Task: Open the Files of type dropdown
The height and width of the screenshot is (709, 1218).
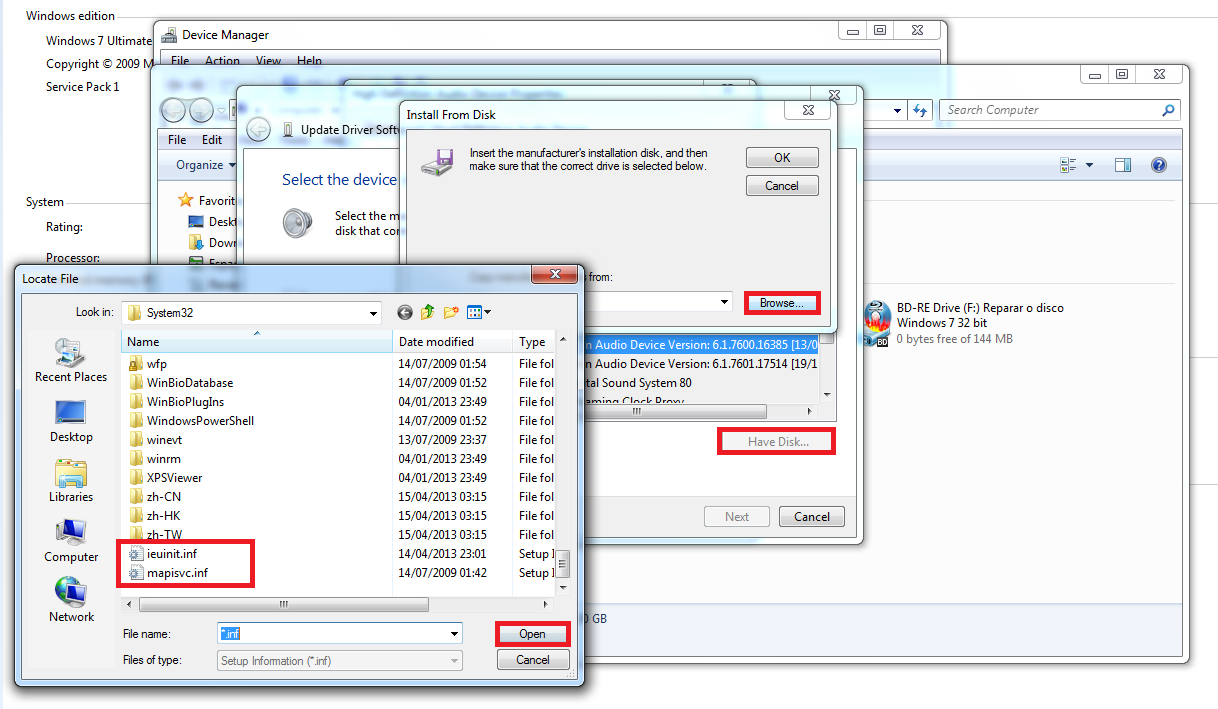Action: tap(454, 661)
